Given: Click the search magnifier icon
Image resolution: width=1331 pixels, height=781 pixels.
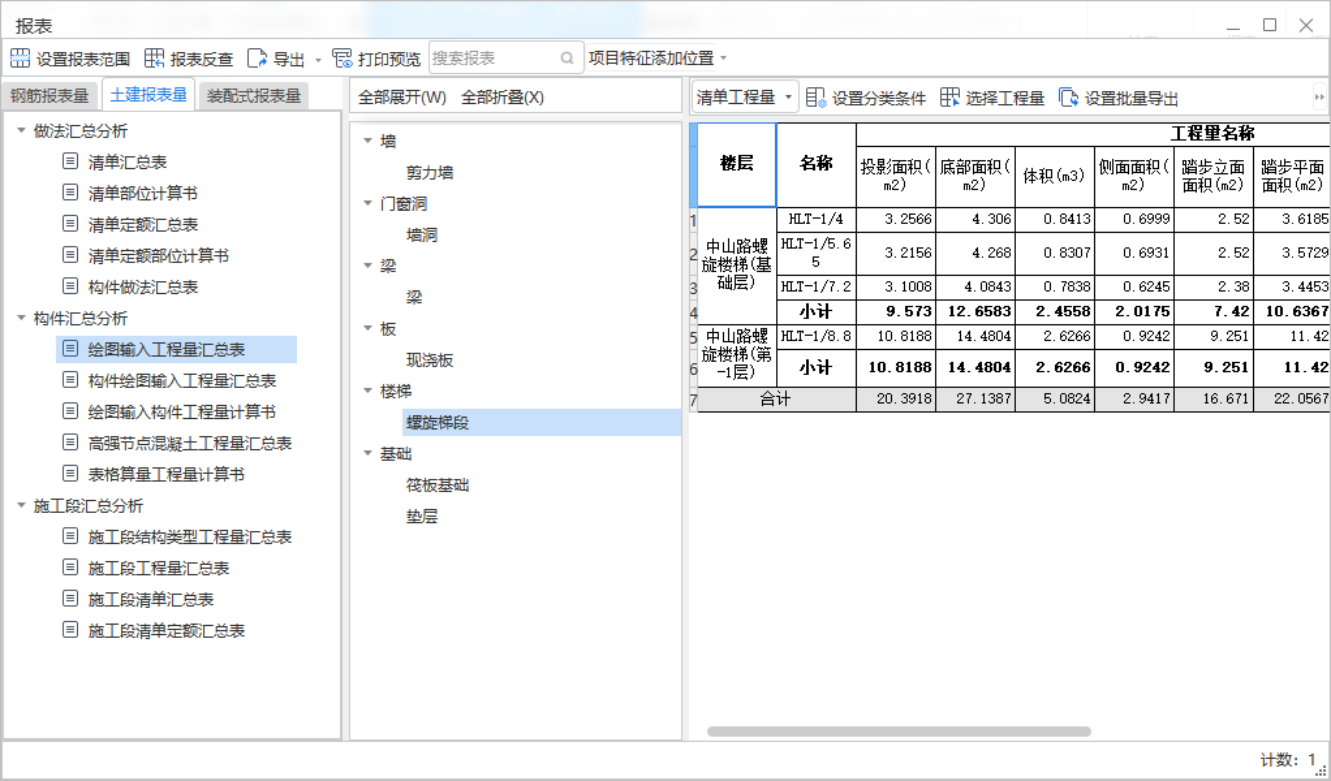Looking at the screenshot, I should point(567,58).
